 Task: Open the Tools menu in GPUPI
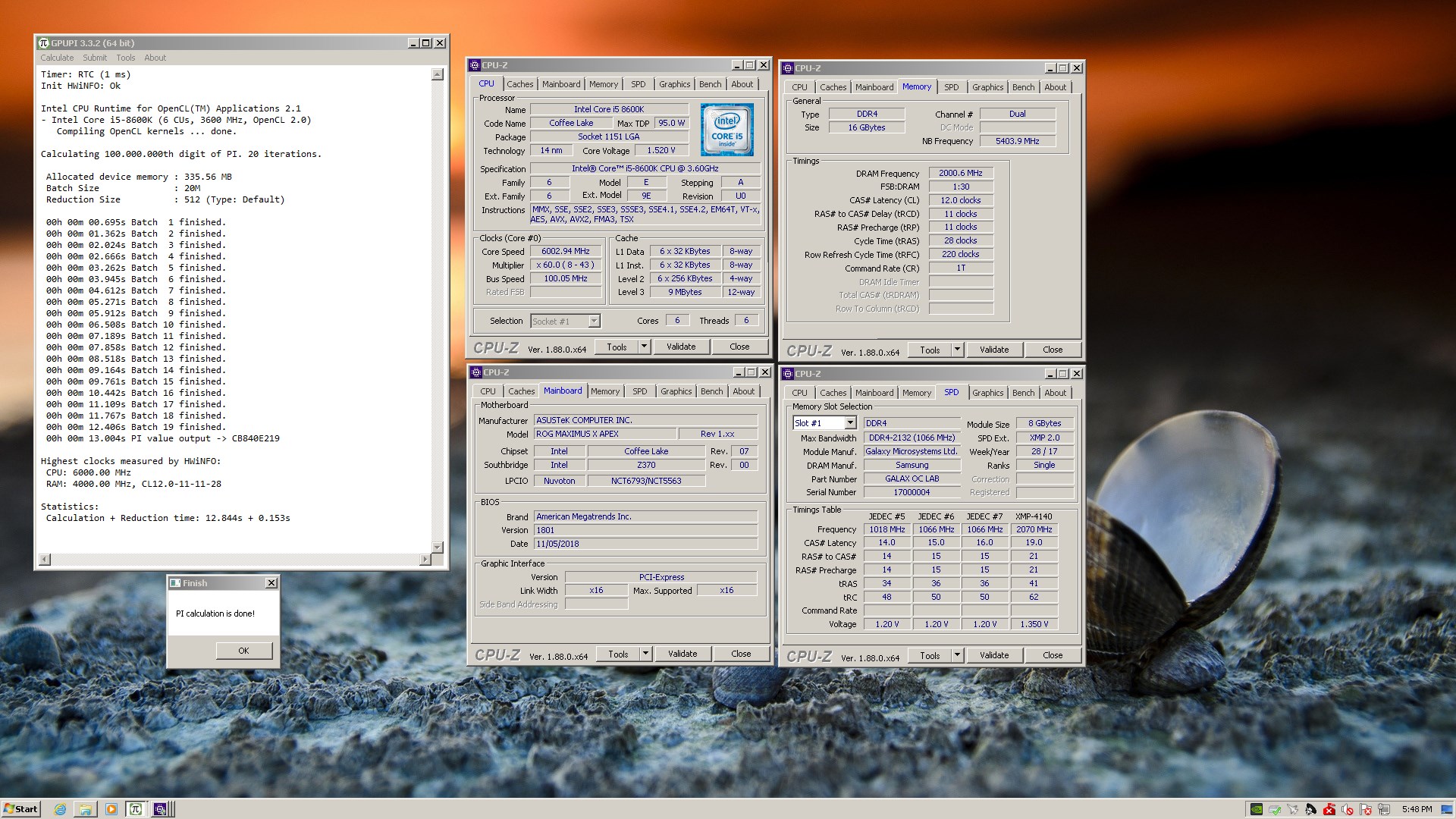(126, 58)
